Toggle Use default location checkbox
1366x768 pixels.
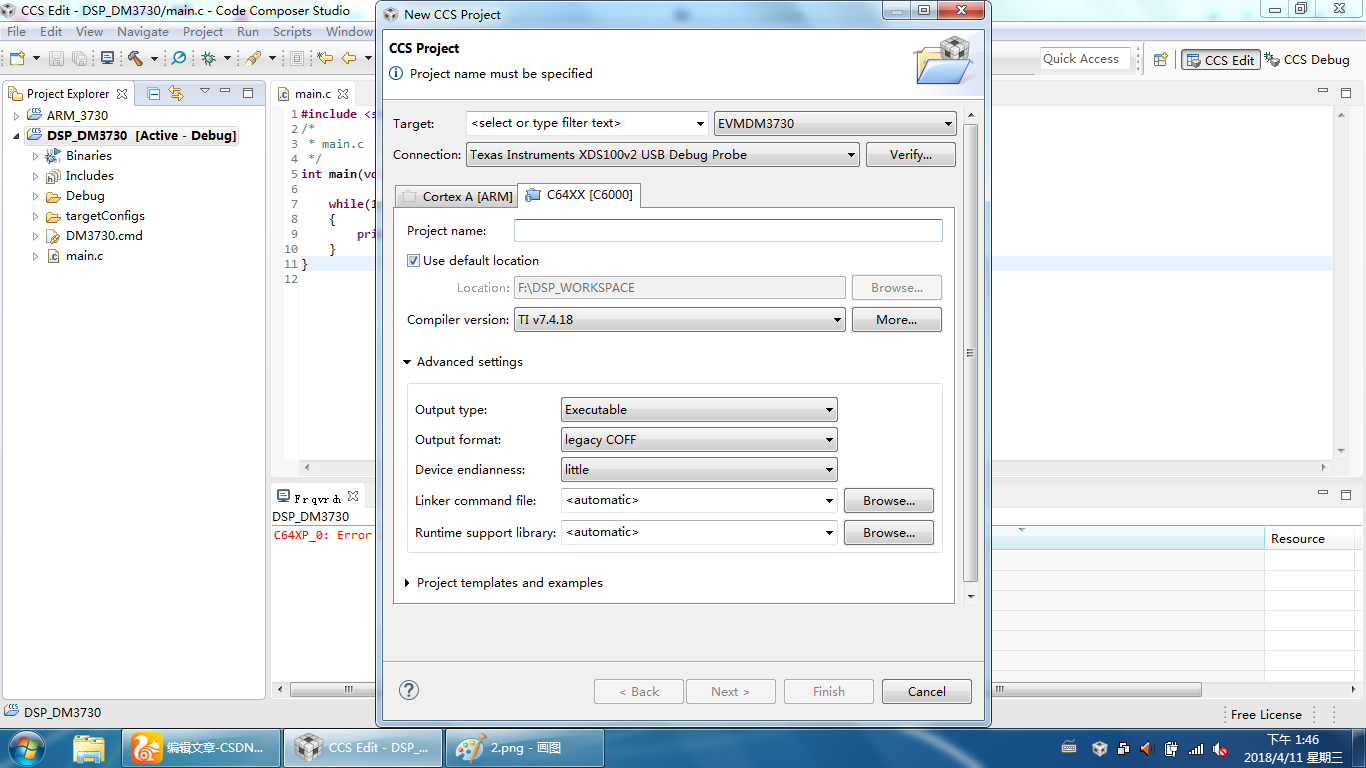click(413, 260)
